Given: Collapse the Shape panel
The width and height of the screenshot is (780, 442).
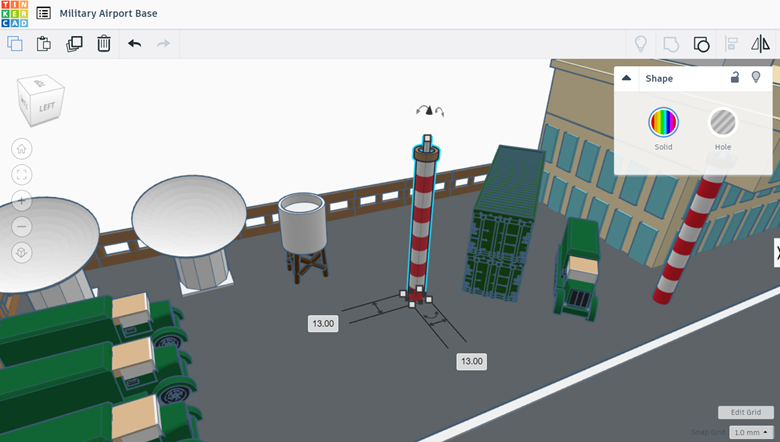Looking at the screenshot, I should tap(626, 78).
